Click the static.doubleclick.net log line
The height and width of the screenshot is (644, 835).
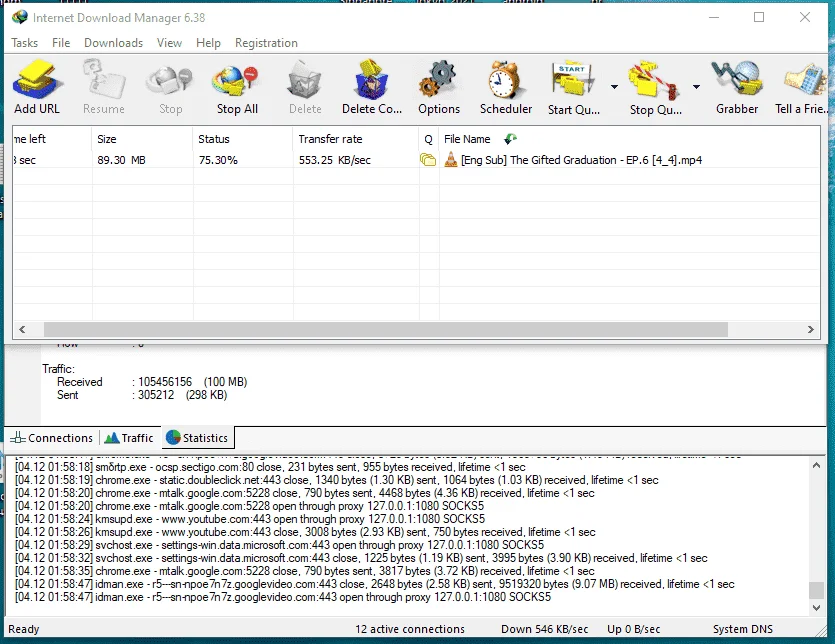[337, 480]
